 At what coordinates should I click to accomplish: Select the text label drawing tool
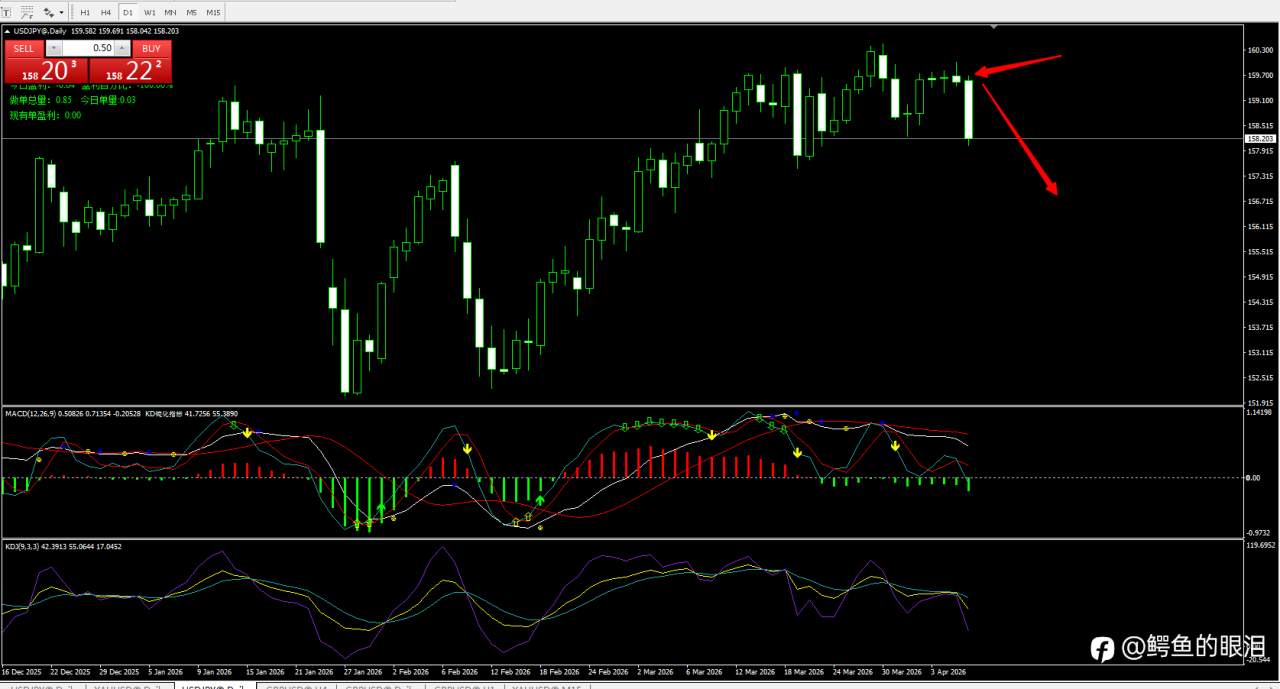click(6, 13)
